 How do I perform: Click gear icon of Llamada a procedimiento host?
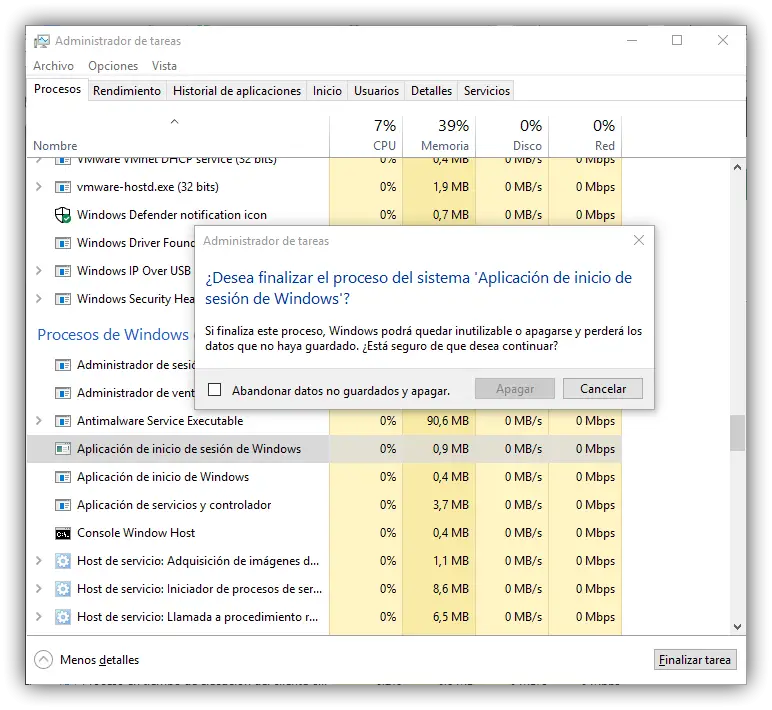(x=63, y=617)
